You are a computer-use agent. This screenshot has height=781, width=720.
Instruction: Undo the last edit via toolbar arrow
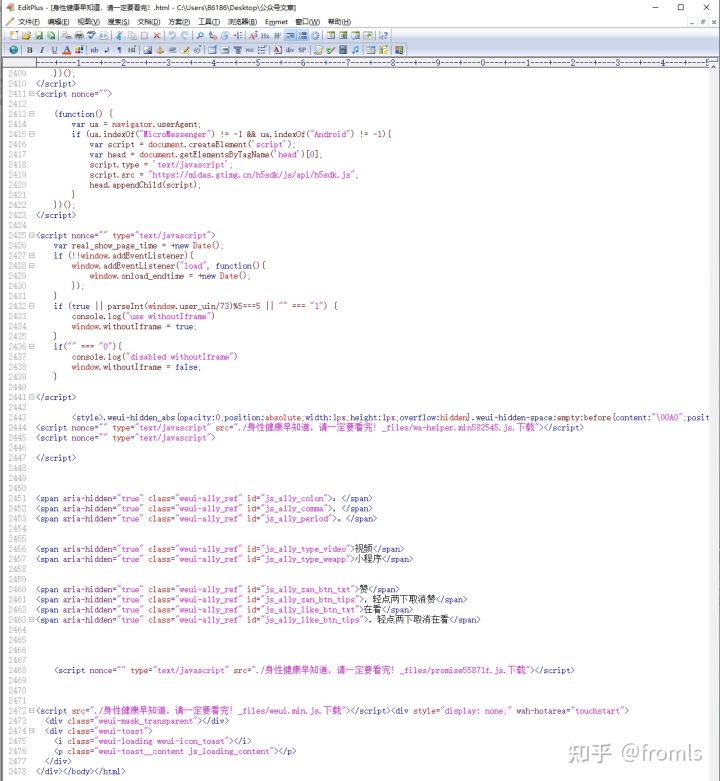pyautogui.click(x=172, y=35)
